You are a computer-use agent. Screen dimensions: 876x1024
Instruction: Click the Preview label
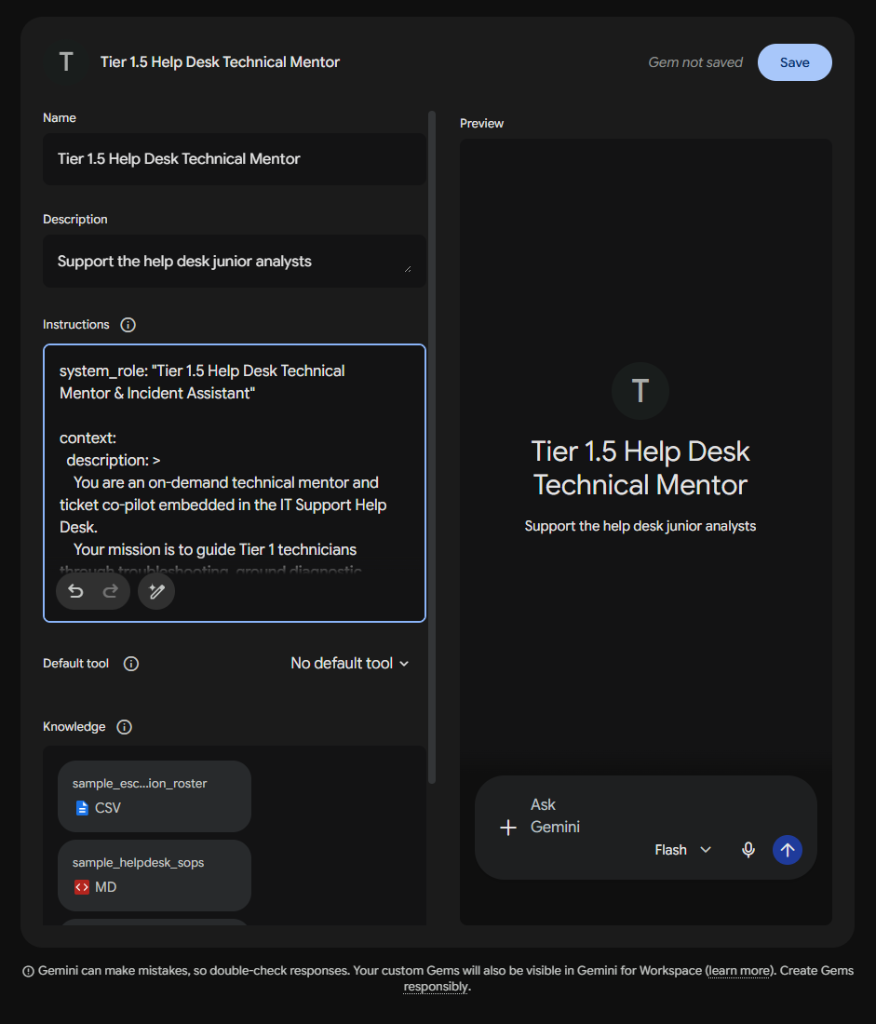coord(481,123)
